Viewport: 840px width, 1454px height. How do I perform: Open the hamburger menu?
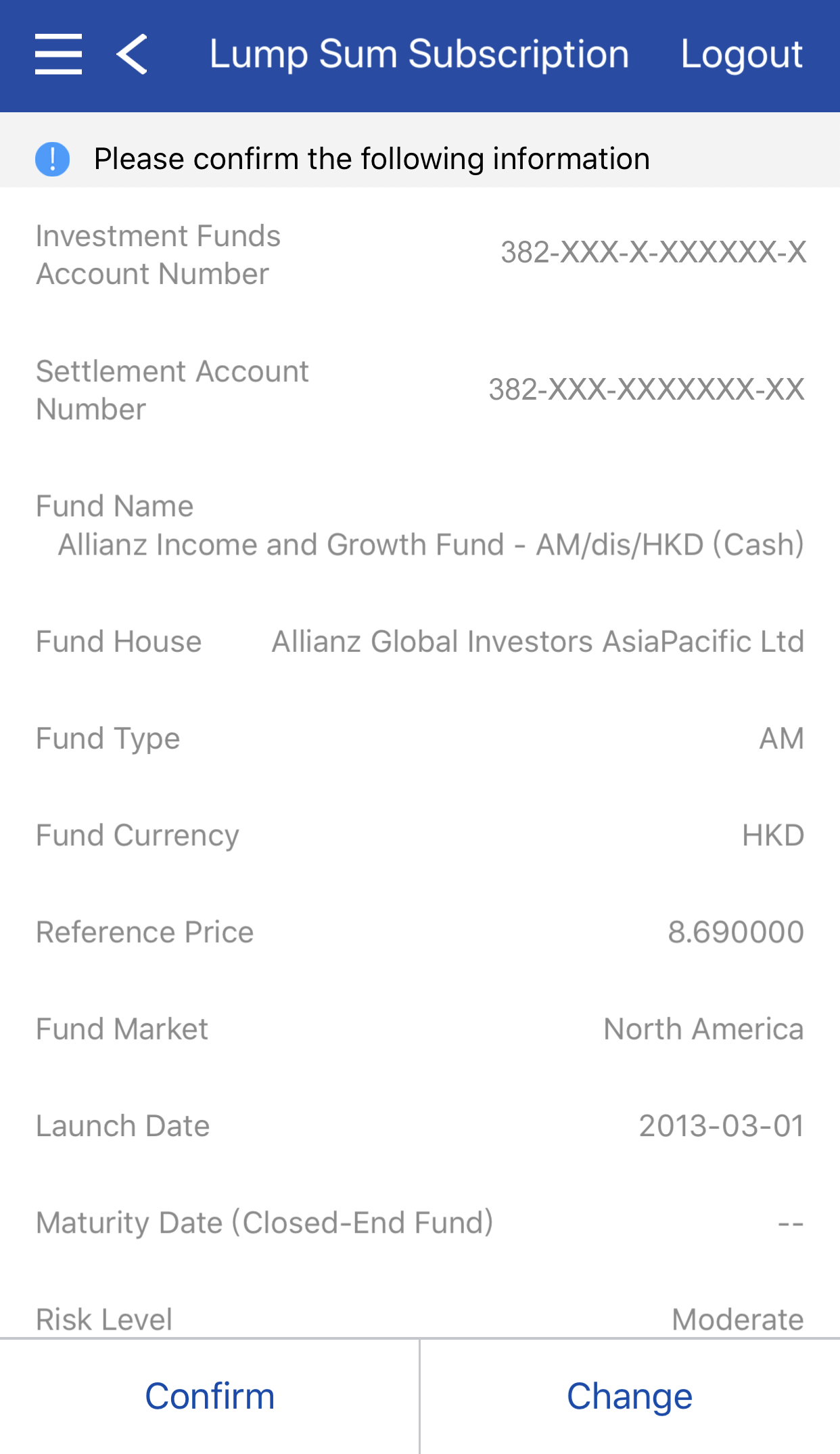pos(59,54)
